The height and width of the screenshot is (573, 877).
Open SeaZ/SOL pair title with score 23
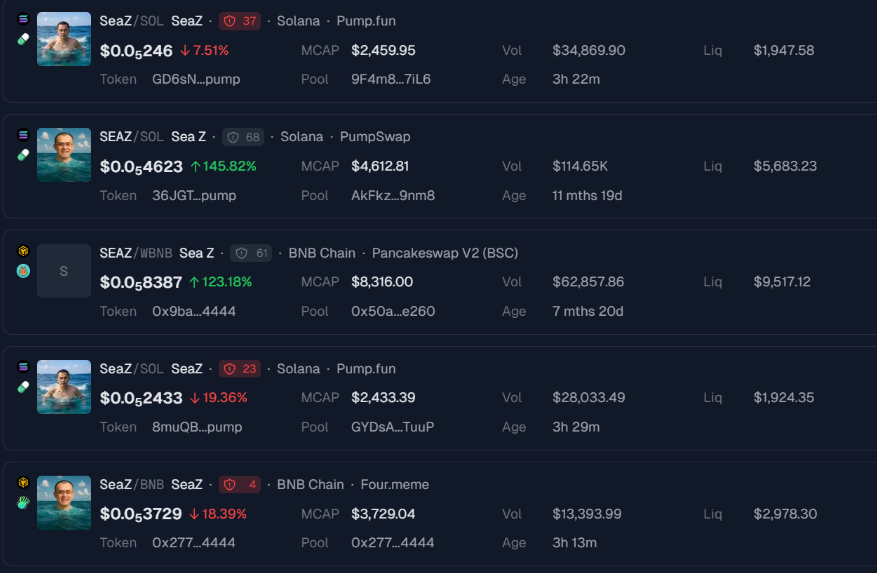151,369
